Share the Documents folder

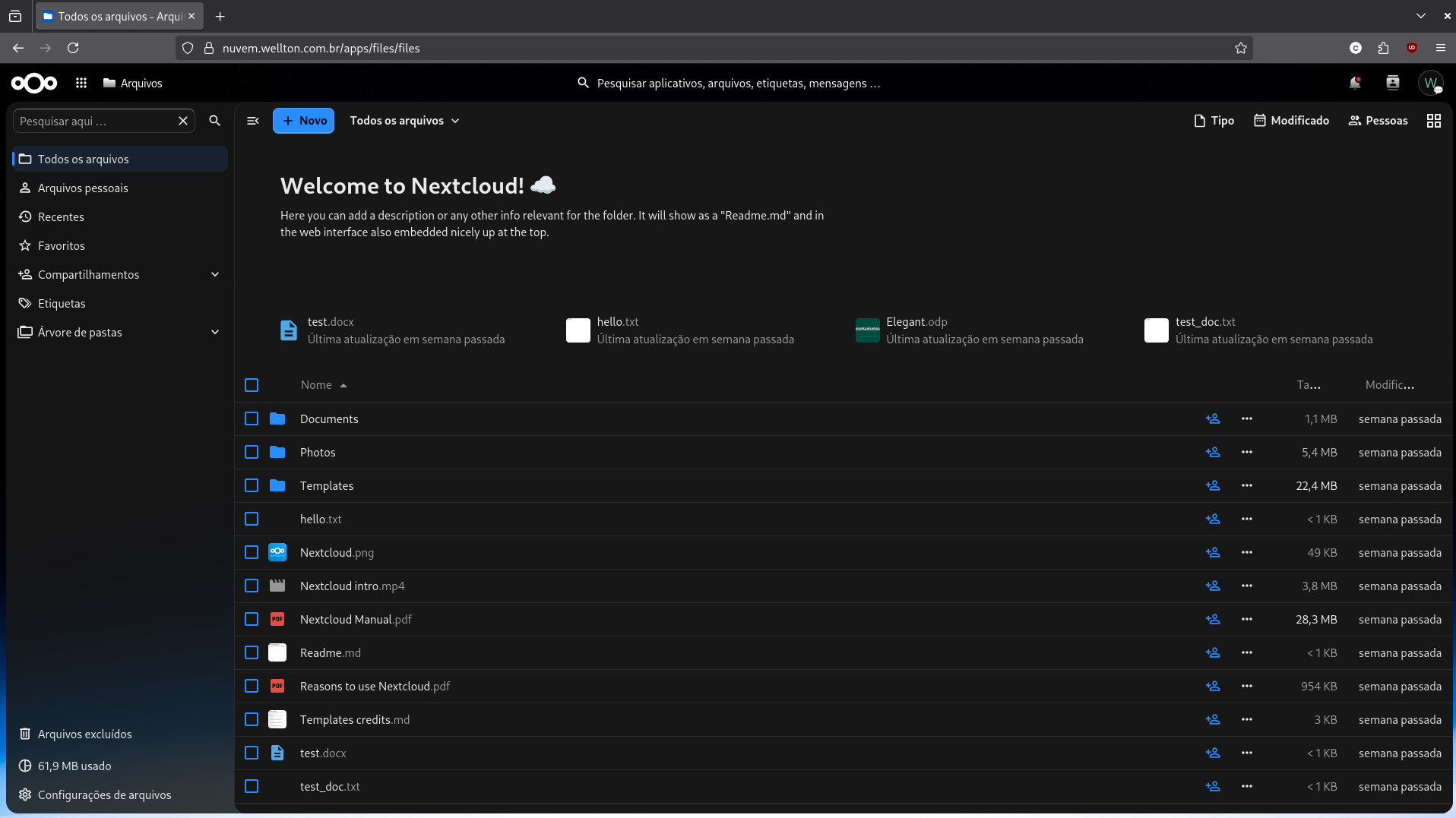tap(1213, 418)
